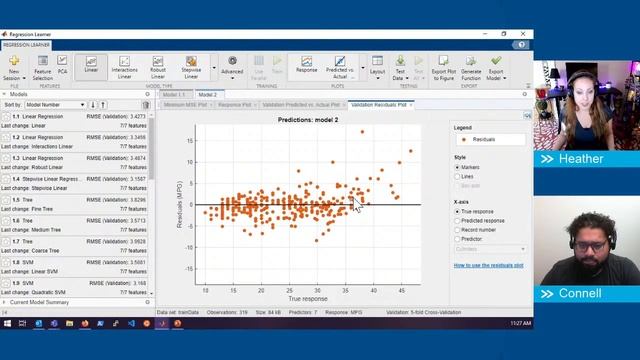Collapse the Models panel

coord(4,94)
